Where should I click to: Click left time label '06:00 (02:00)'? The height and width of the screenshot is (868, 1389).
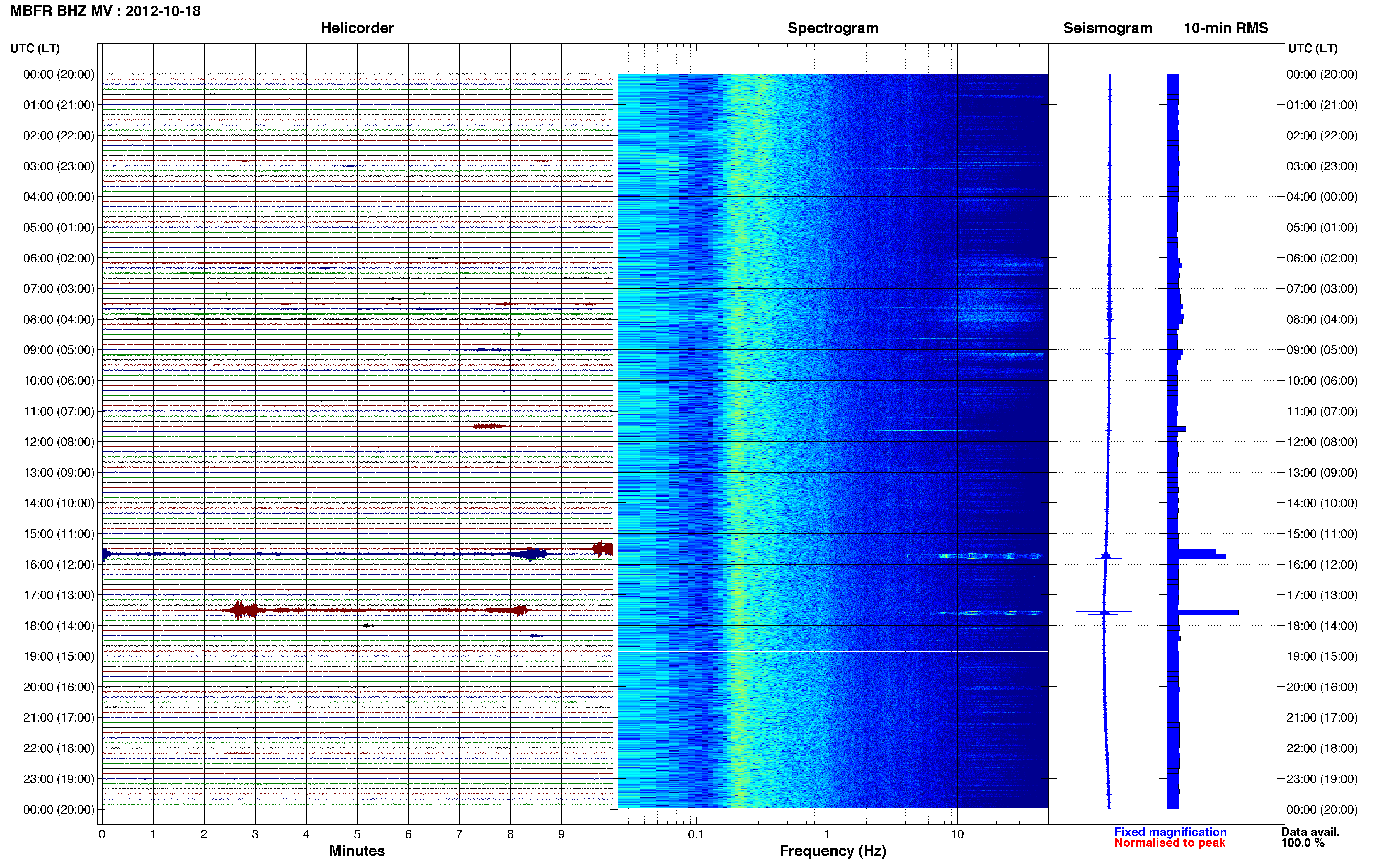(x=59, y=258)
